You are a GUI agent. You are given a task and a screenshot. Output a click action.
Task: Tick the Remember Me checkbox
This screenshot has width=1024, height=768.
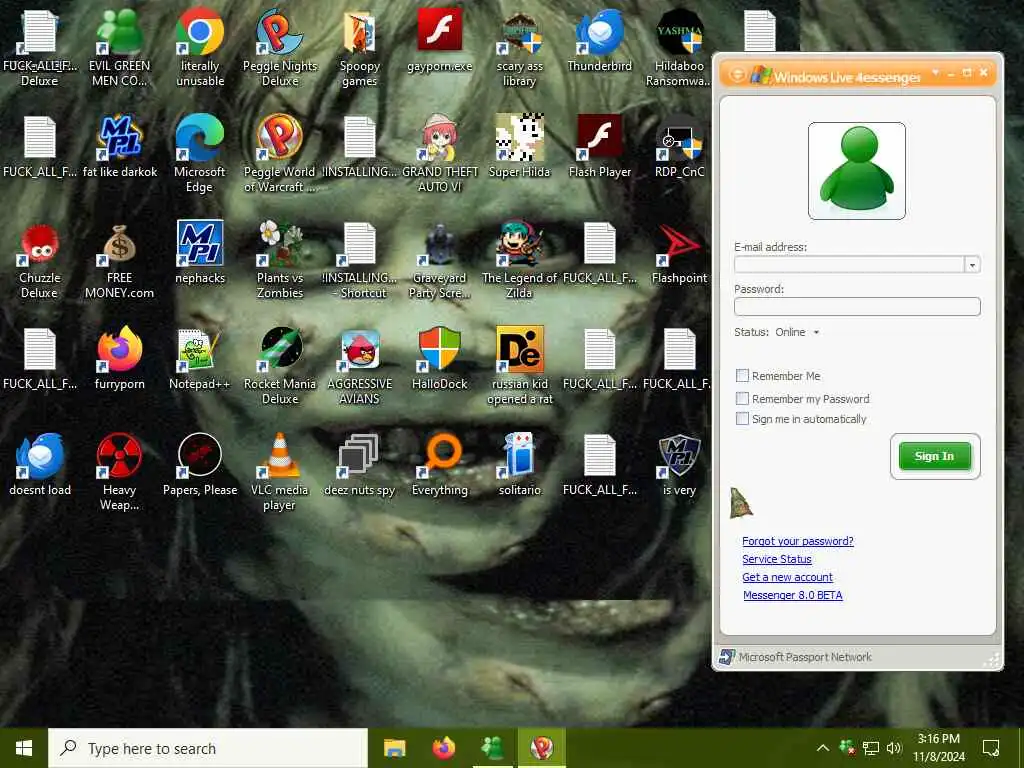click(x=742, y=376)
